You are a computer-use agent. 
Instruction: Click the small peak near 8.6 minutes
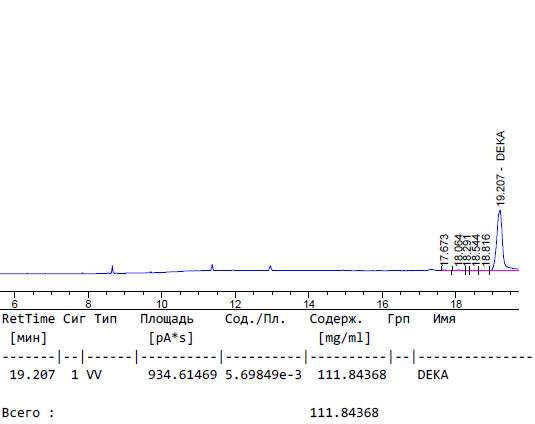pyautogui.click(x=112, y=269)
